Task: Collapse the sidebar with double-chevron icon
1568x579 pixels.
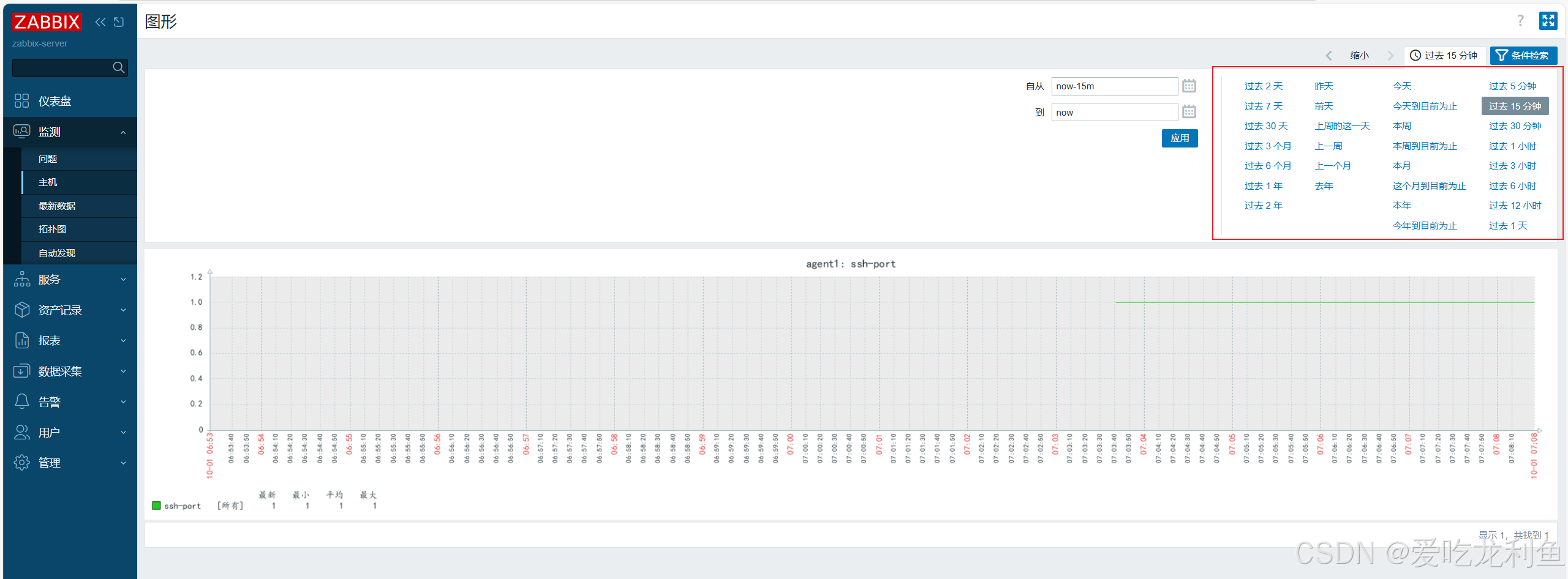Action: (100, 22)
